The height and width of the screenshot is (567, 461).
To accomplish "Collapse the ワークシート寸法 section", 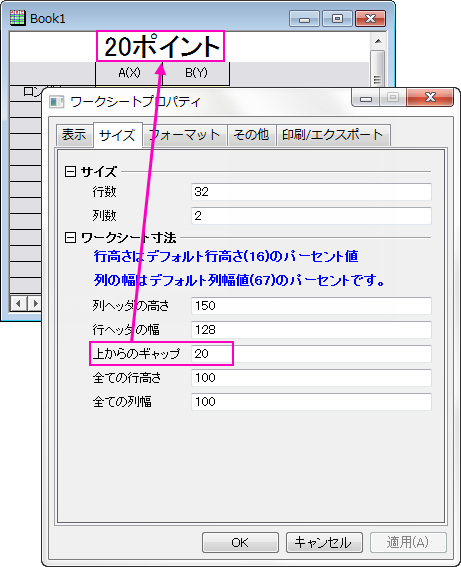I will [70, 238].
